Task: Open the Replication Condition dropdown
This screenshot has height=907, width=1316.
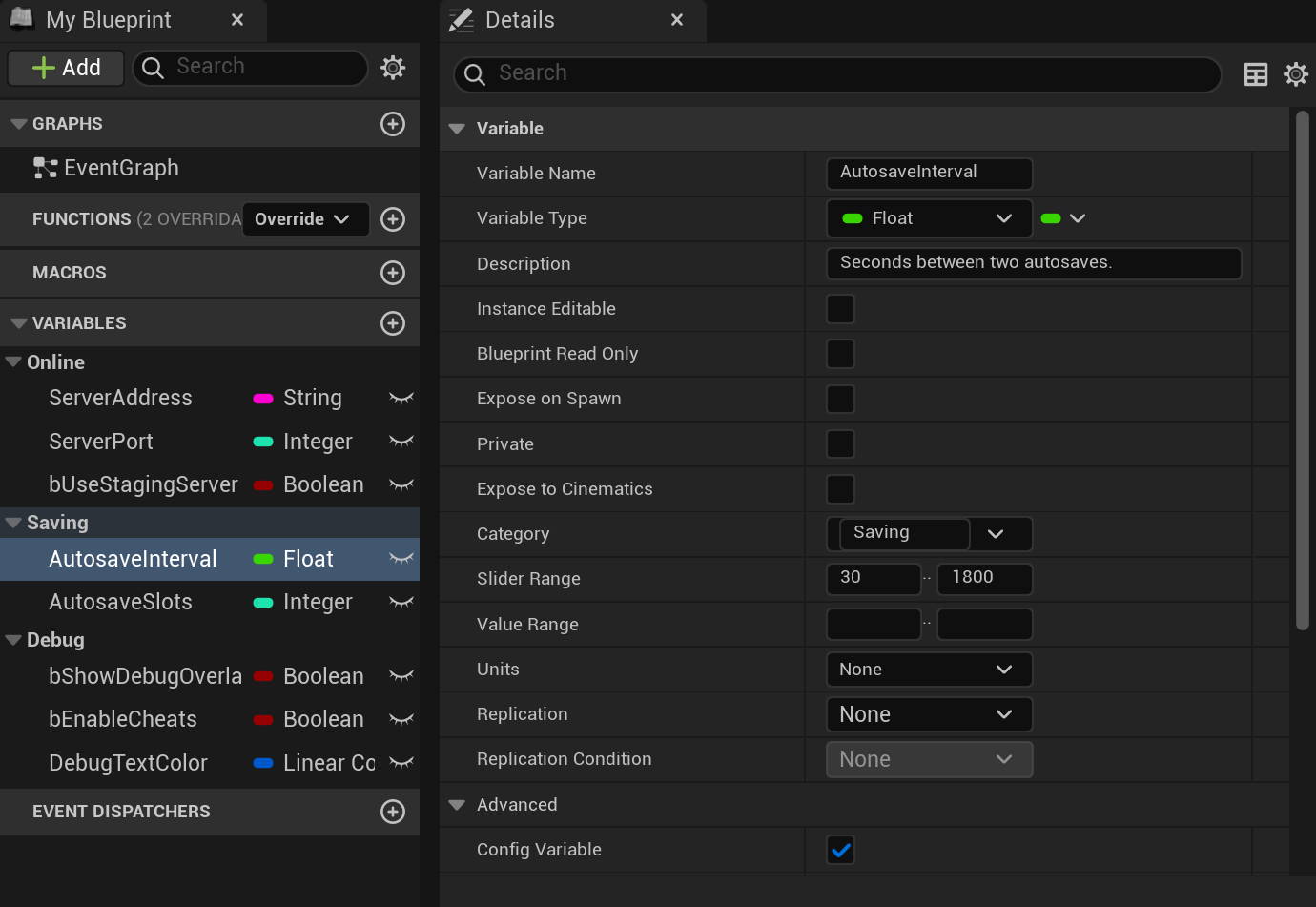Action: click(930, 759)
